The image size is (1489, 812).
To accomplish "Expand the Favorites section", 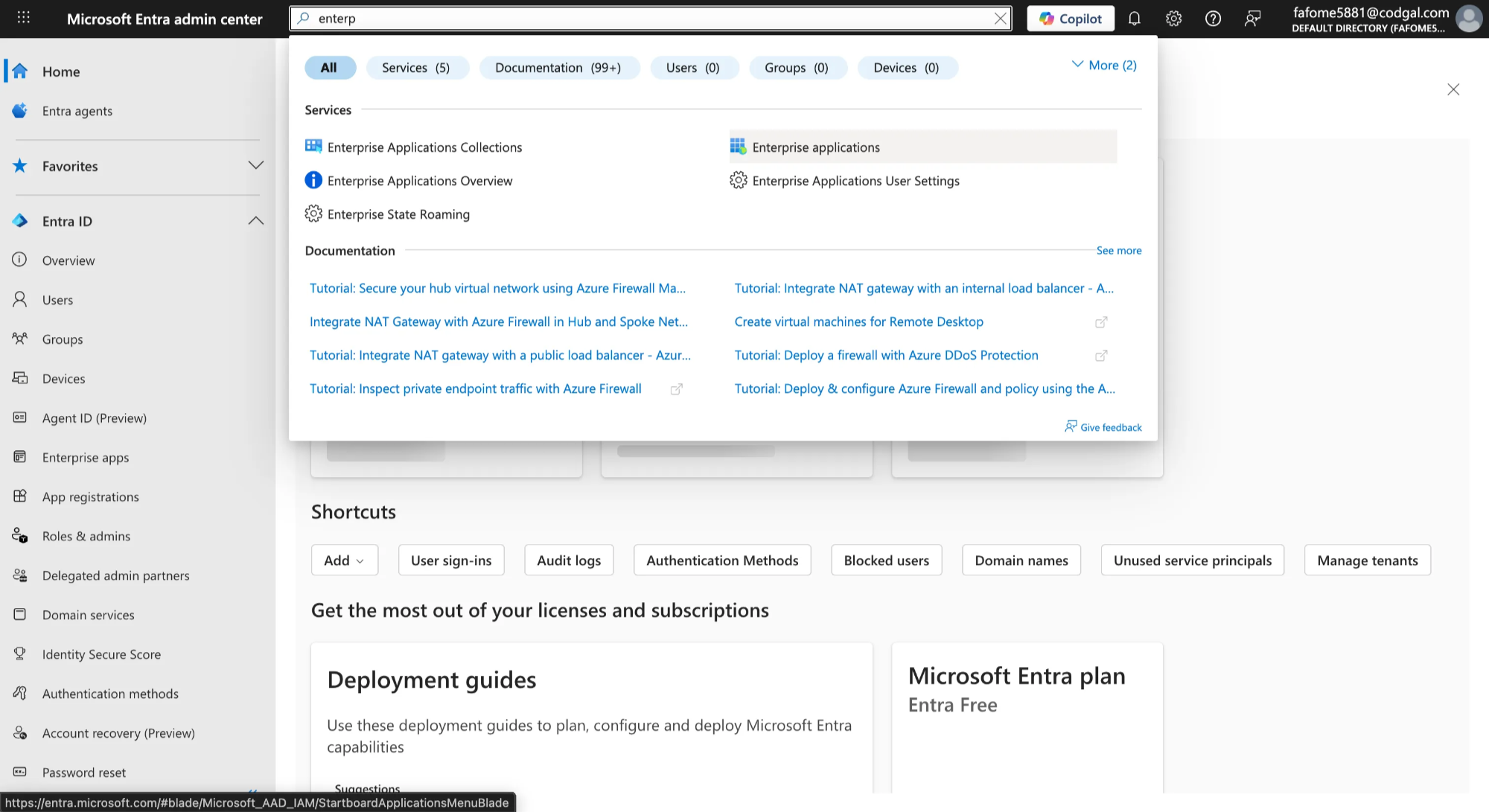I will coord(255,165).
